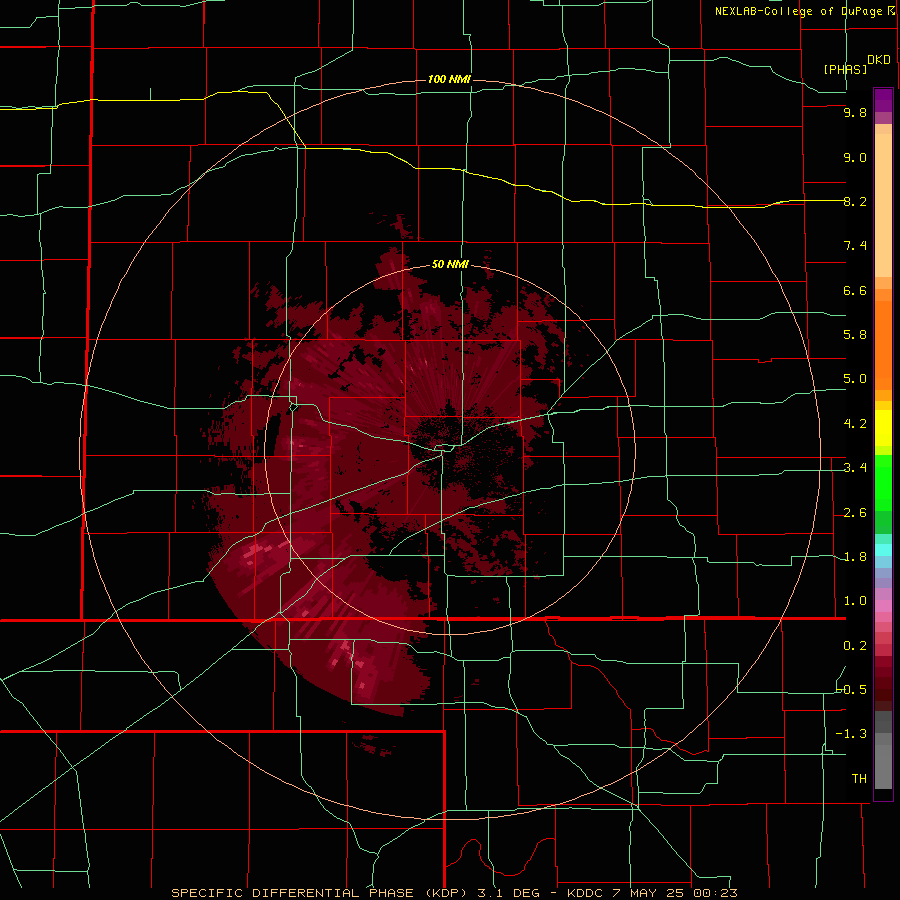The width and height of the screenshot is (900, 900).
Task: Select the 2.6 scale value
Action: [855, 513]
